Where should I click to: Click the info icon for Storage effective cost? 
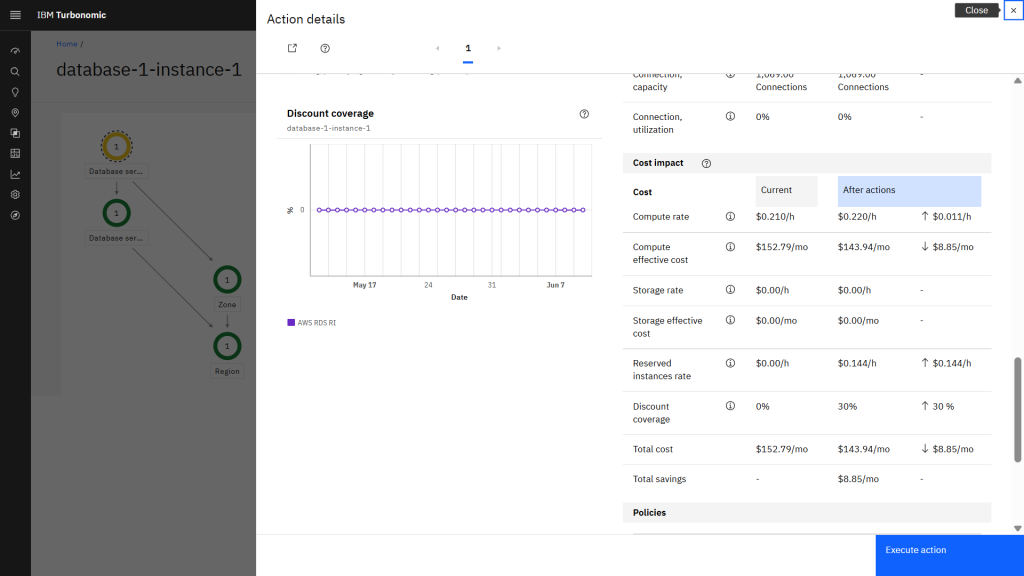tap(730, 320)
